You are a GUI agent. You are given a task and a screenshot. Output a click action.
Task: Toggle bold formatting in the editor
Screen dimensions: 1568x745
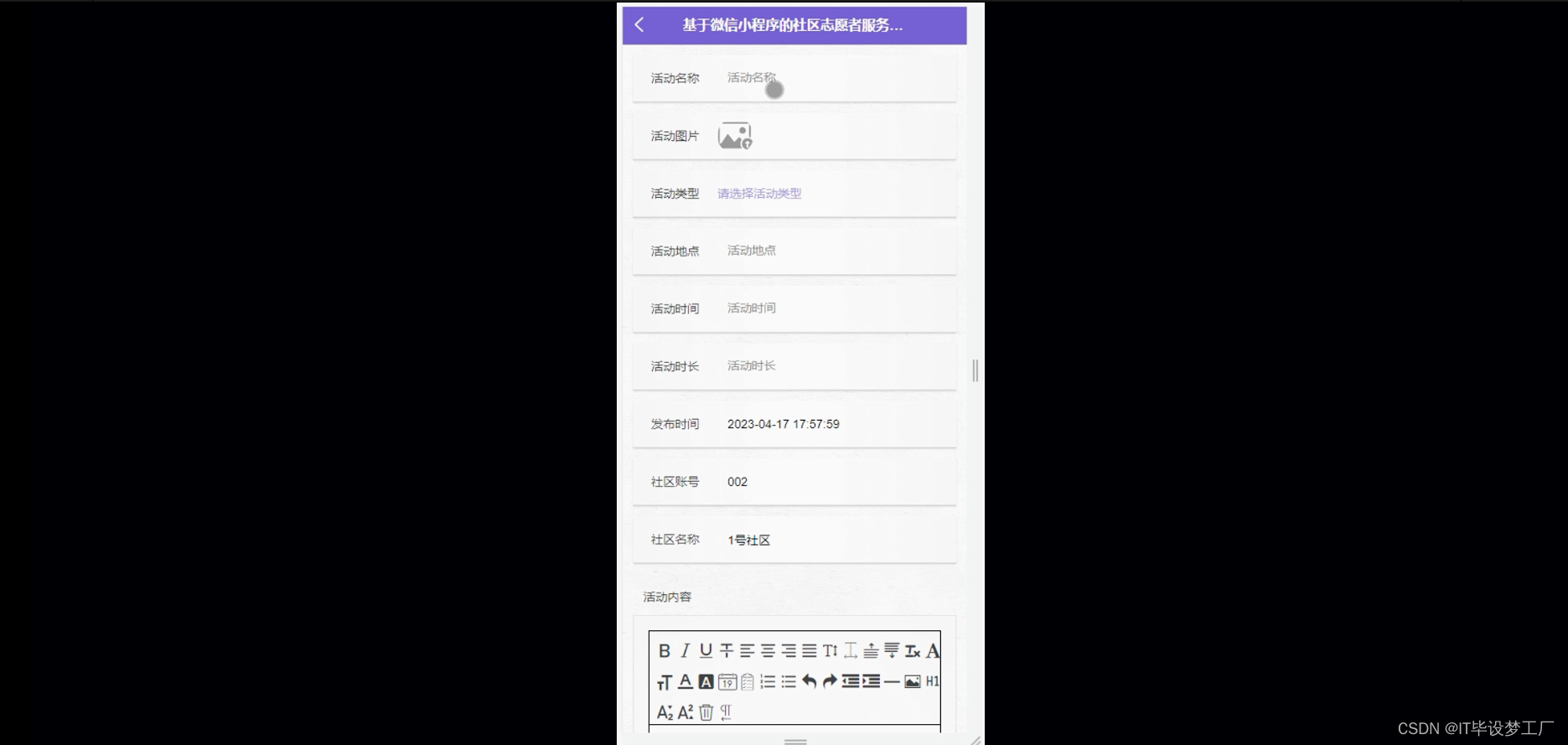click(665, 650)
